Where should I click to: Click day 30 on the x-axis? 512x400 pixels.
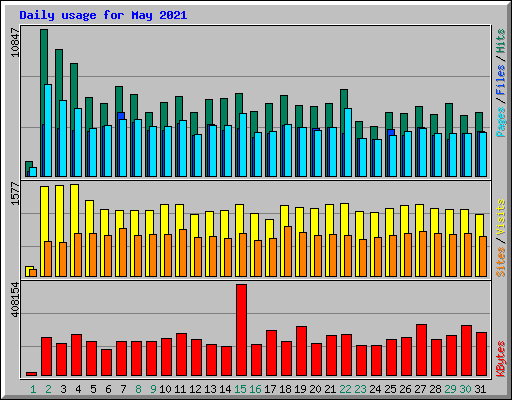pyautogui.click(x=465, y=389)
